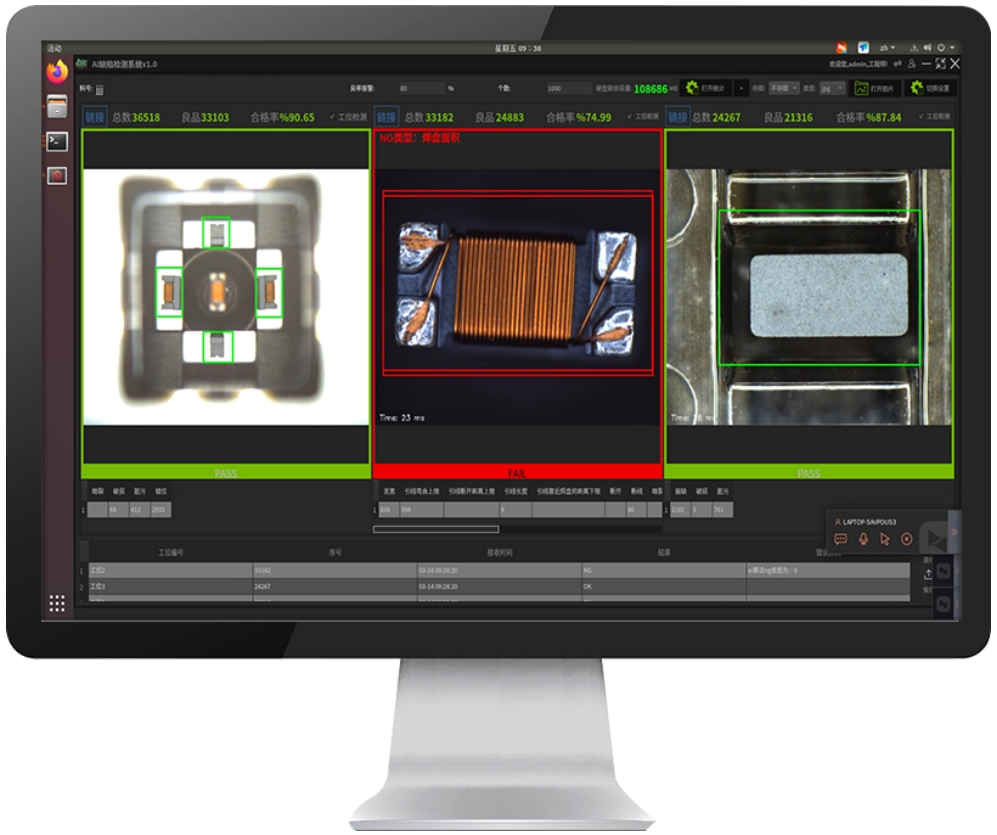
Task: Click the circular end-session icon in remote panel
Action: pos(907,539)
